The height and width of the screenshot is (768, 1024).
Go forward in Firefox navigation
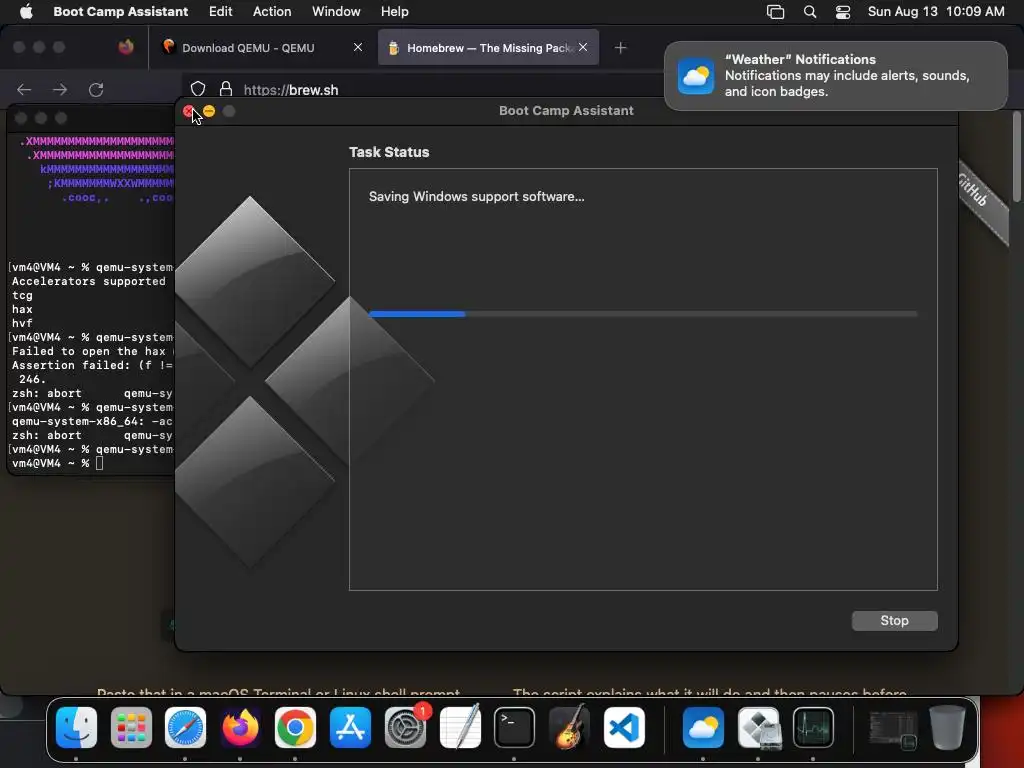click(60, 89)
